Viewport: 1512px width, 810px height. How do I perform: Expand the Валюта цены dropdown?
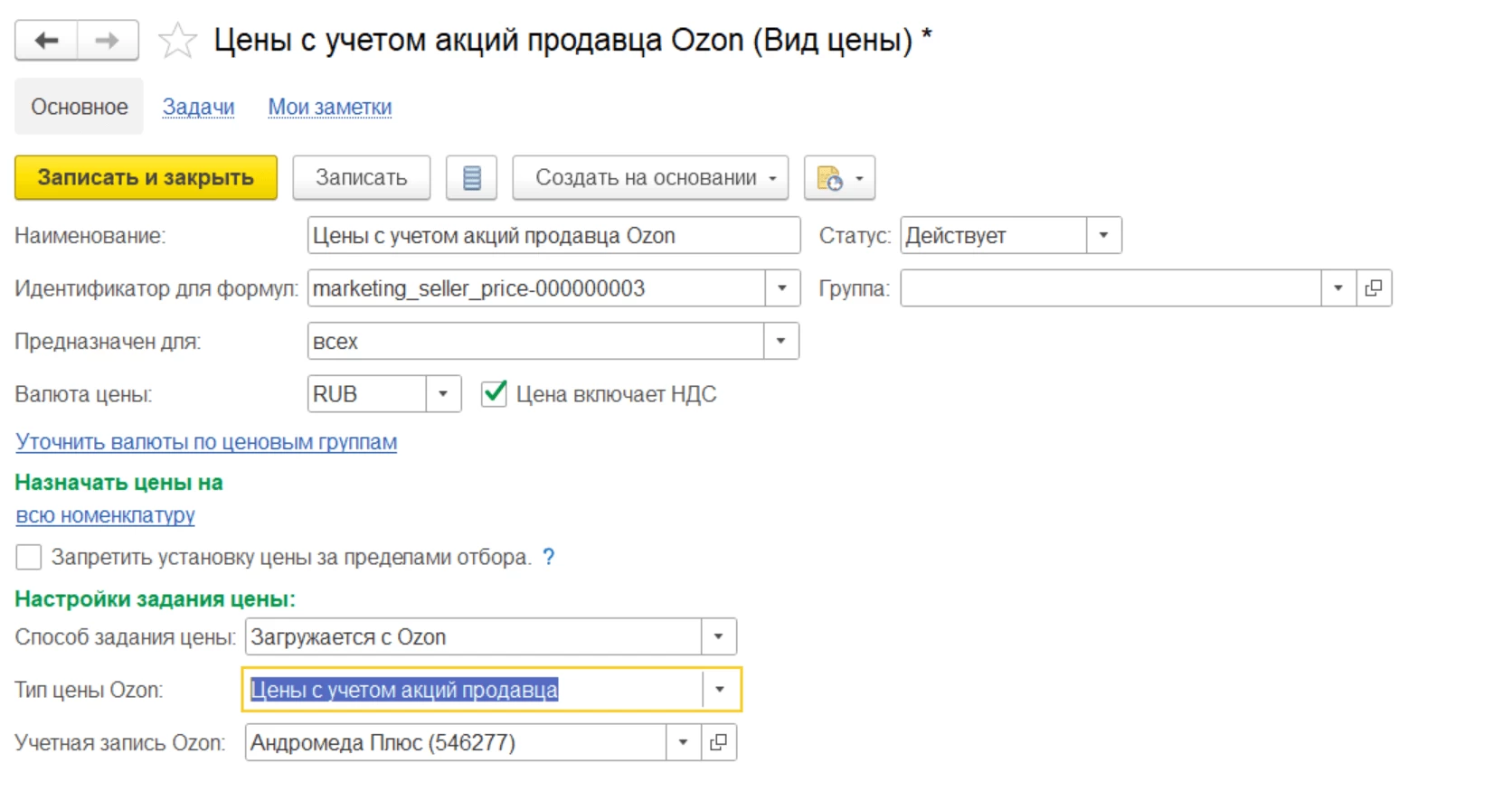(443, 394)
